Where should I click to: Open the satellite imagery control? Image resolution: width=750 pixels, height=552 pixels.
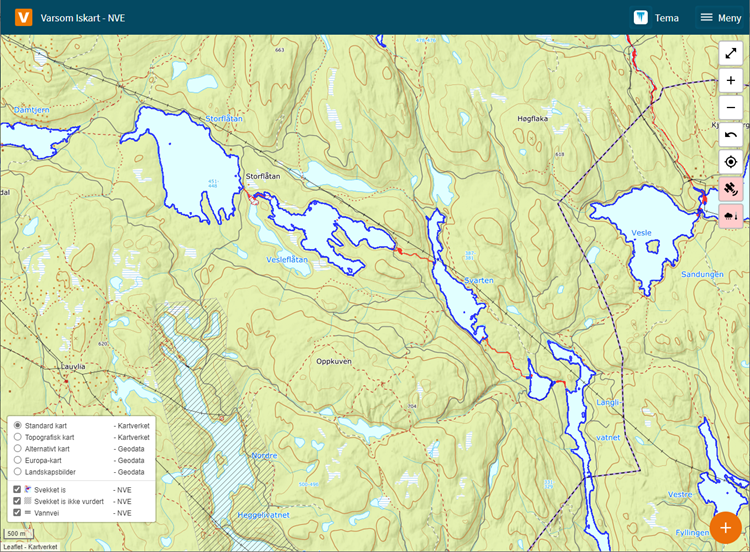click(730, 189)
